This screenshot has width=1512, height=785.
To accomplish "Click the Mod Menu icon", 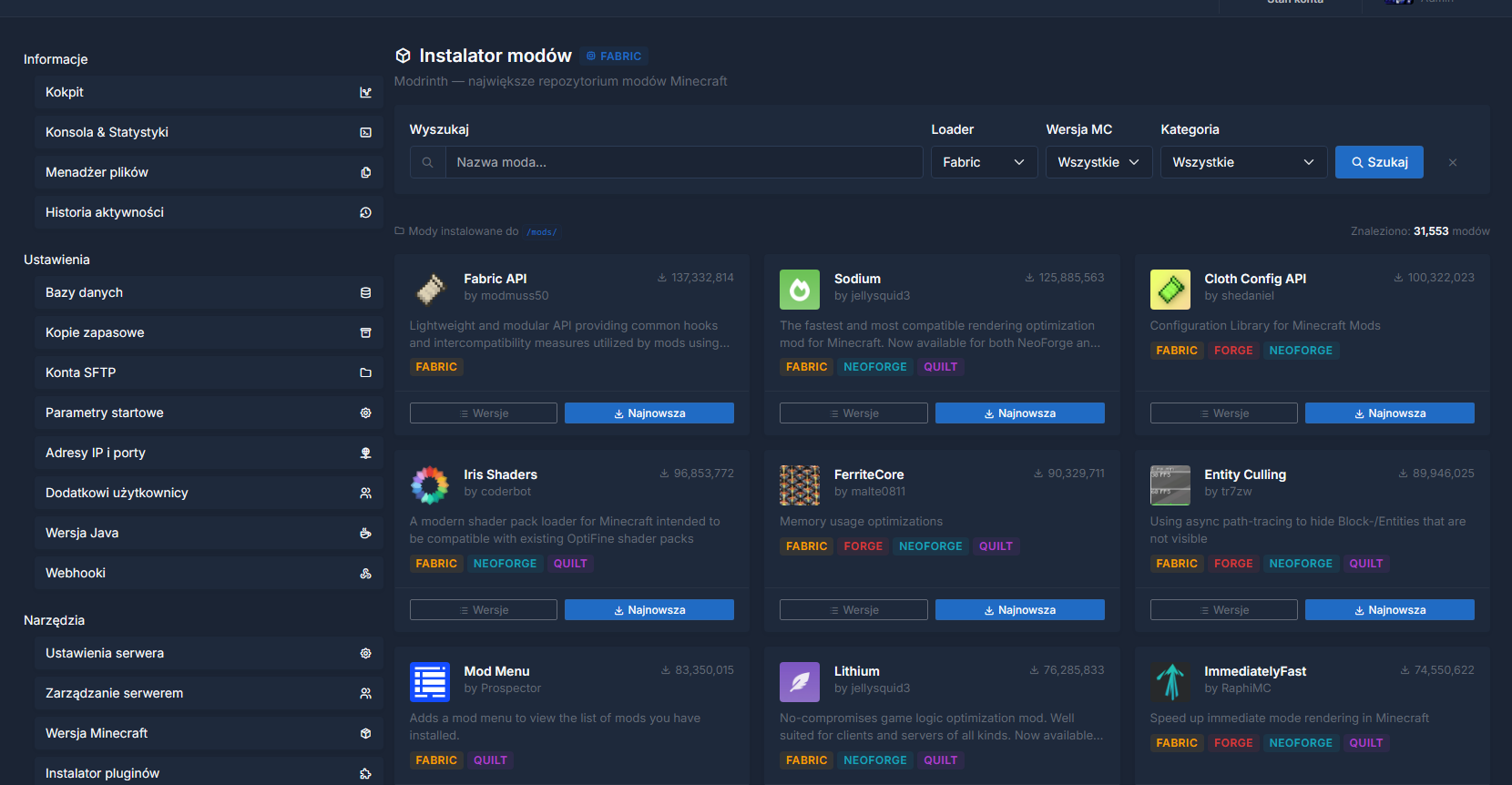I will point(429,682).
